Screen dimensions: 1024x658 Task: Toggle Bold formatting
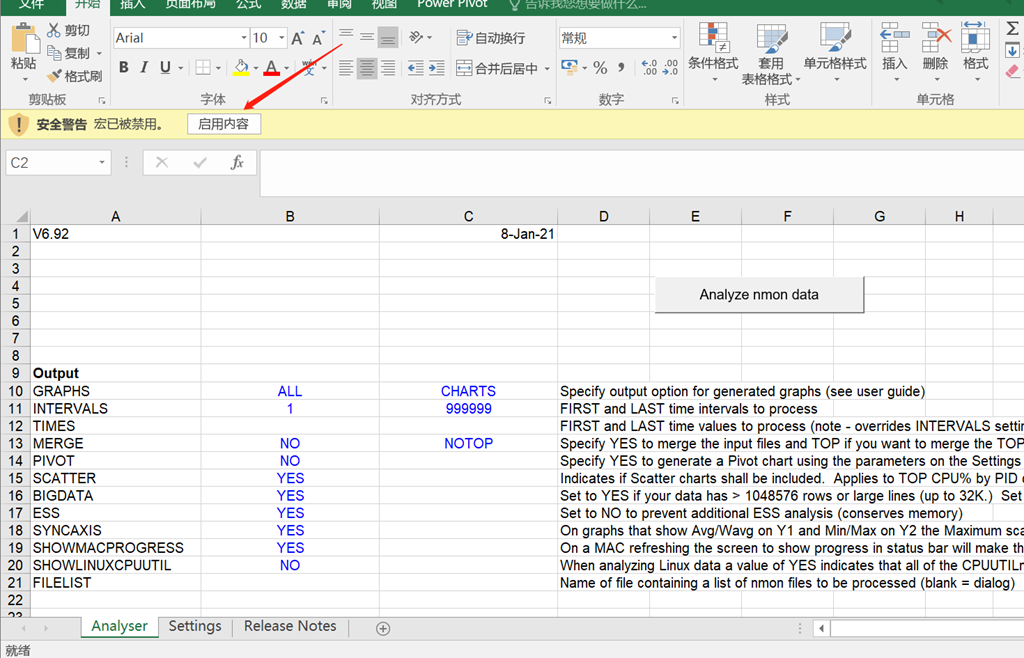pyautogui.click(x=123, y=67)
